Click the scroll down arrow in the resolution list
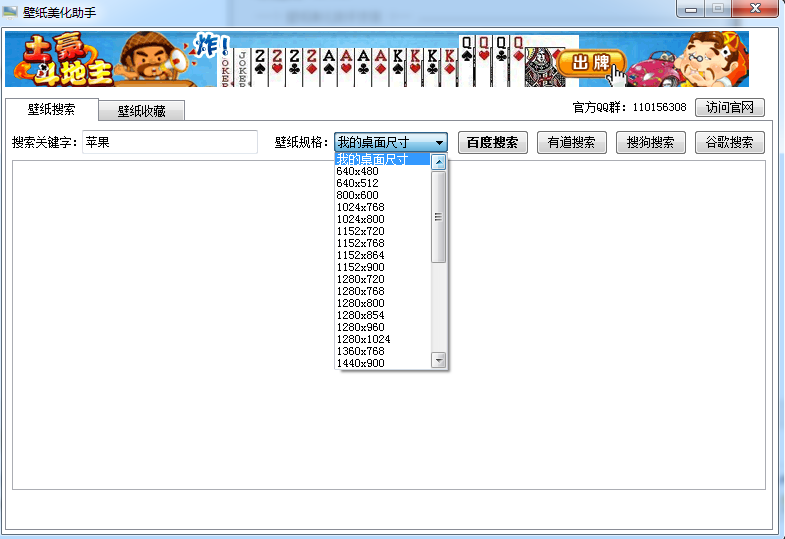Viewport: 785px width, 539px height. pos(438,360)
